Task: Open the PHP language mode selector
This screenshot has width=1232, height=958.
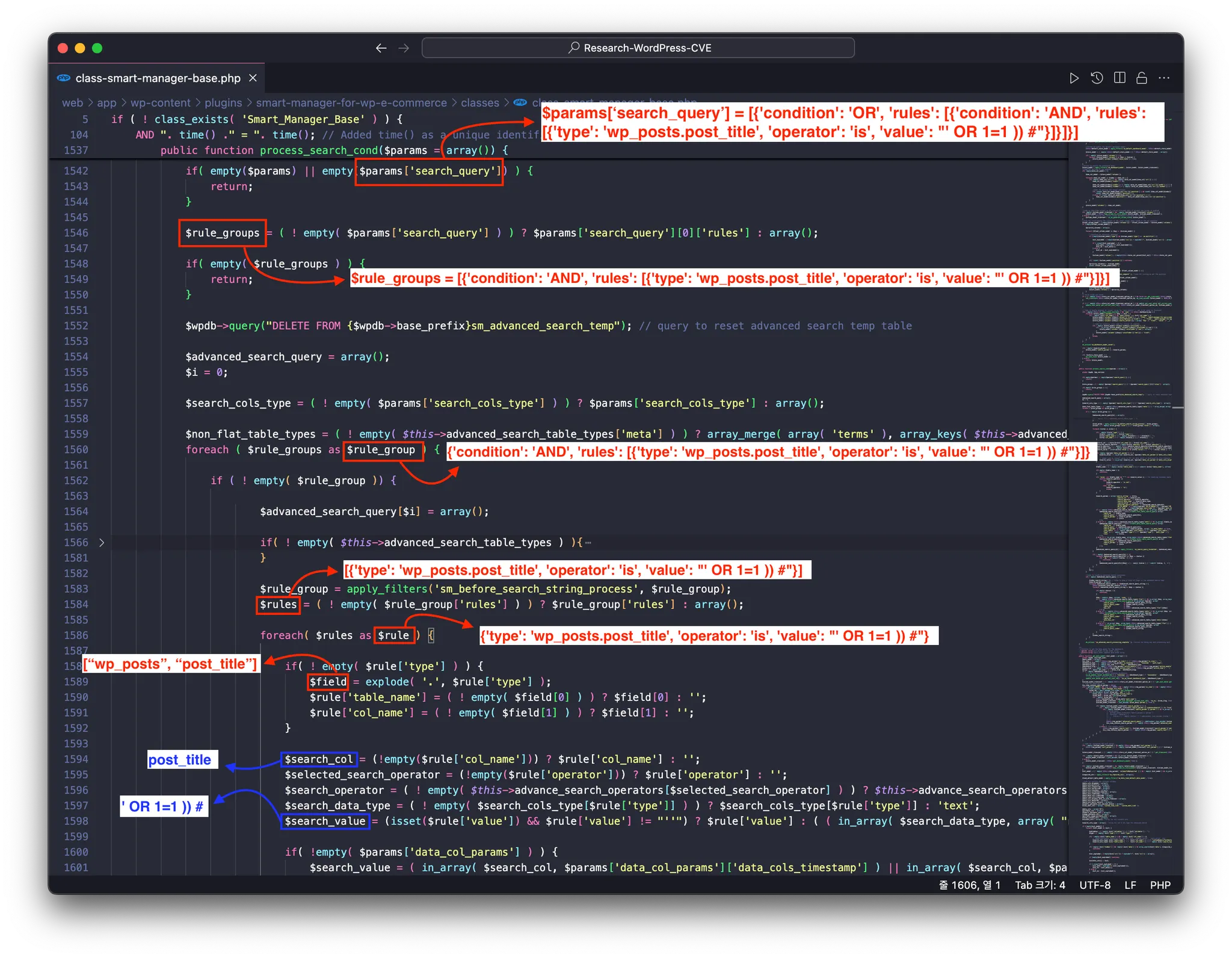Action: coord(1160,885)
